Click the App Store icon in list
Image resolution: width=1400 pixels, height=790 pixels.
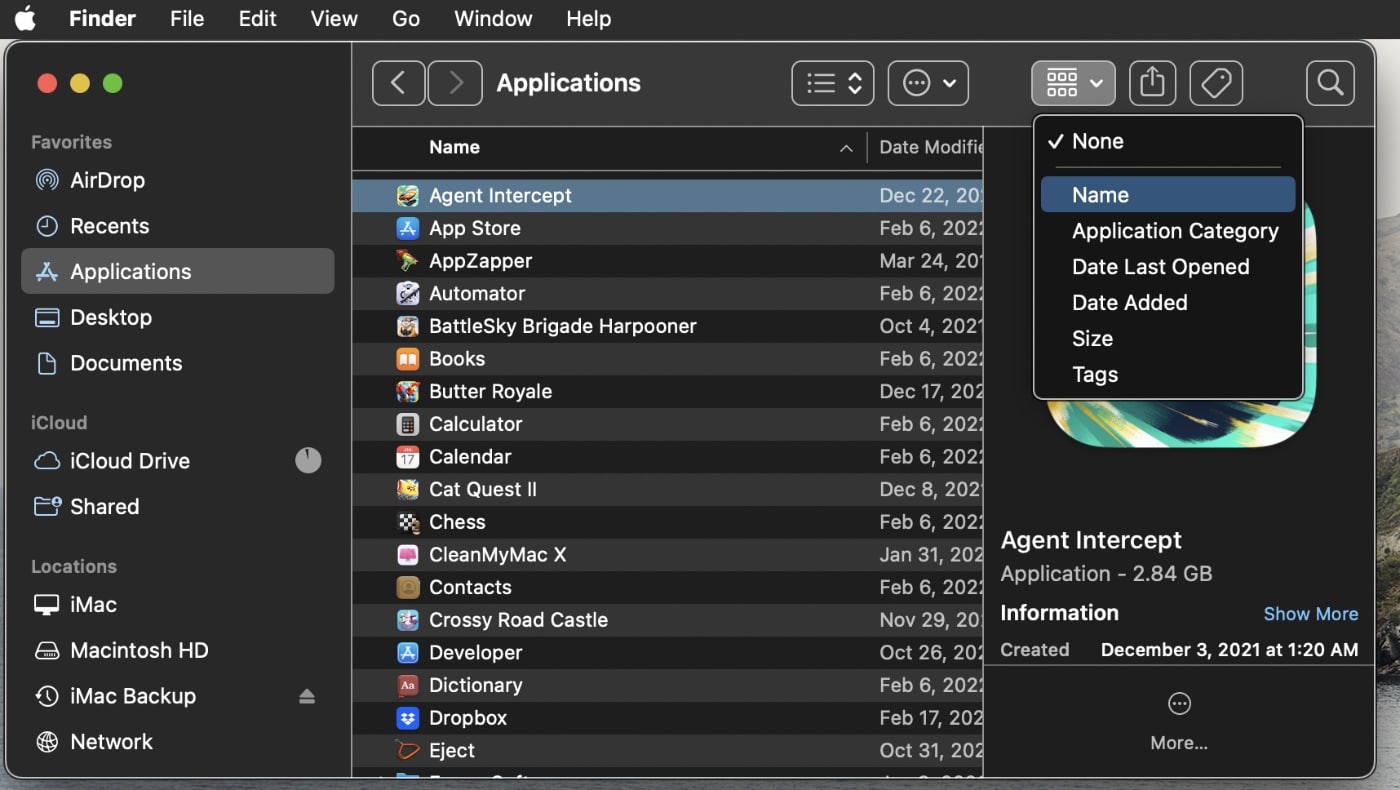click(x=407, y=228)
